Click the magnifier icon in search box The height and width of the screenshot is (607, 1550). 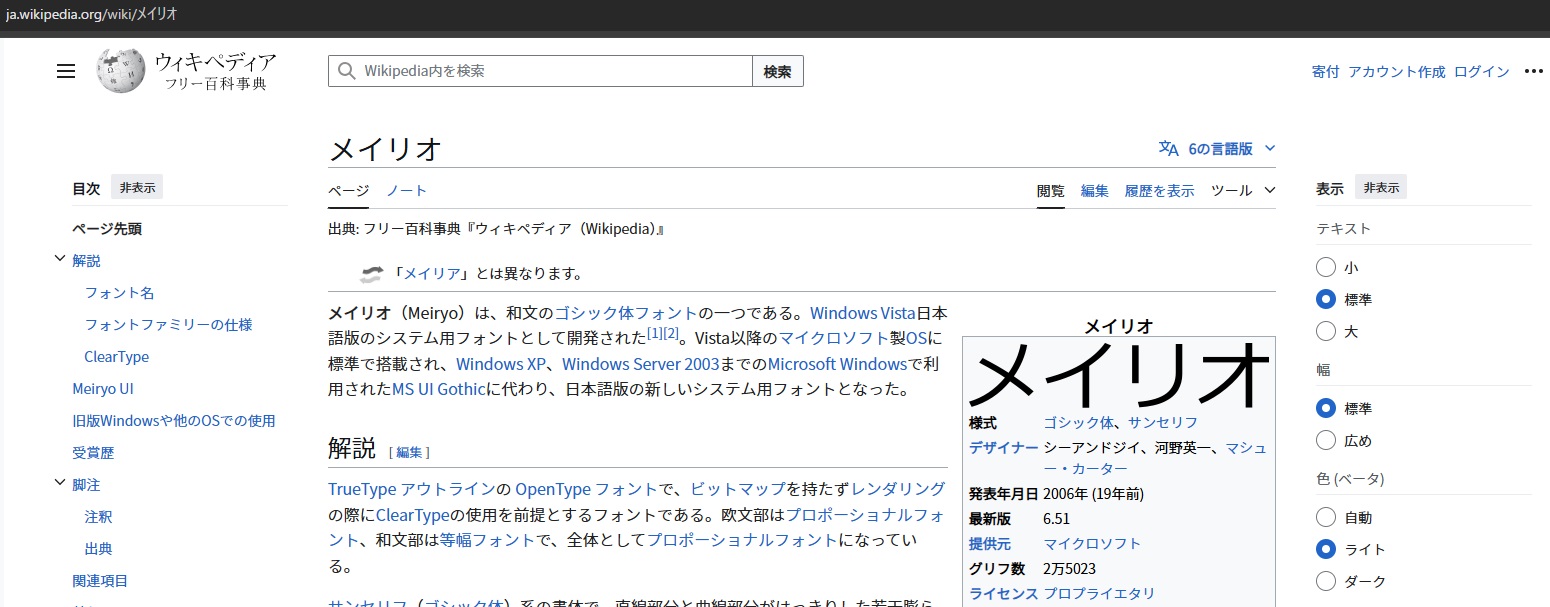point(347,71)
